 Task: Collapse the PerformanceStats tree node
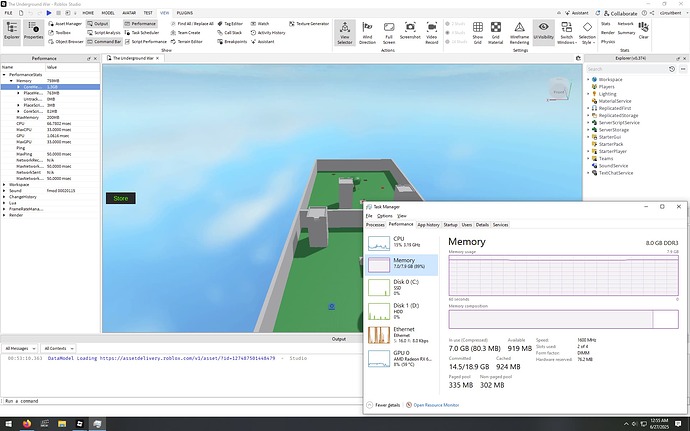tap(5, 75)
